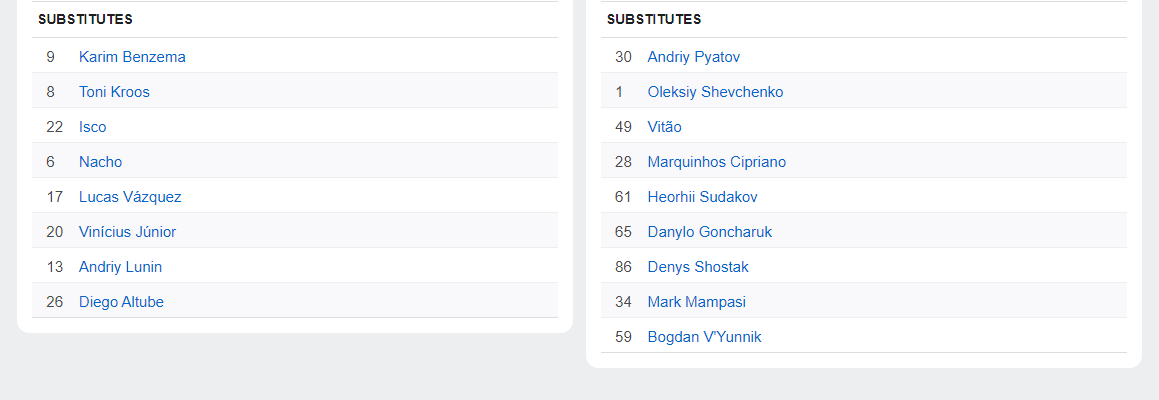Click the Vinícius Júnior link
This screenshot has height=400, width=1159.
(x=127, y=232)
